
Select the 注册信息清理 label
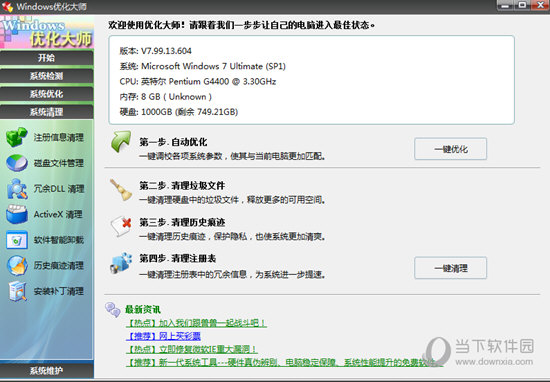point(59,138)
